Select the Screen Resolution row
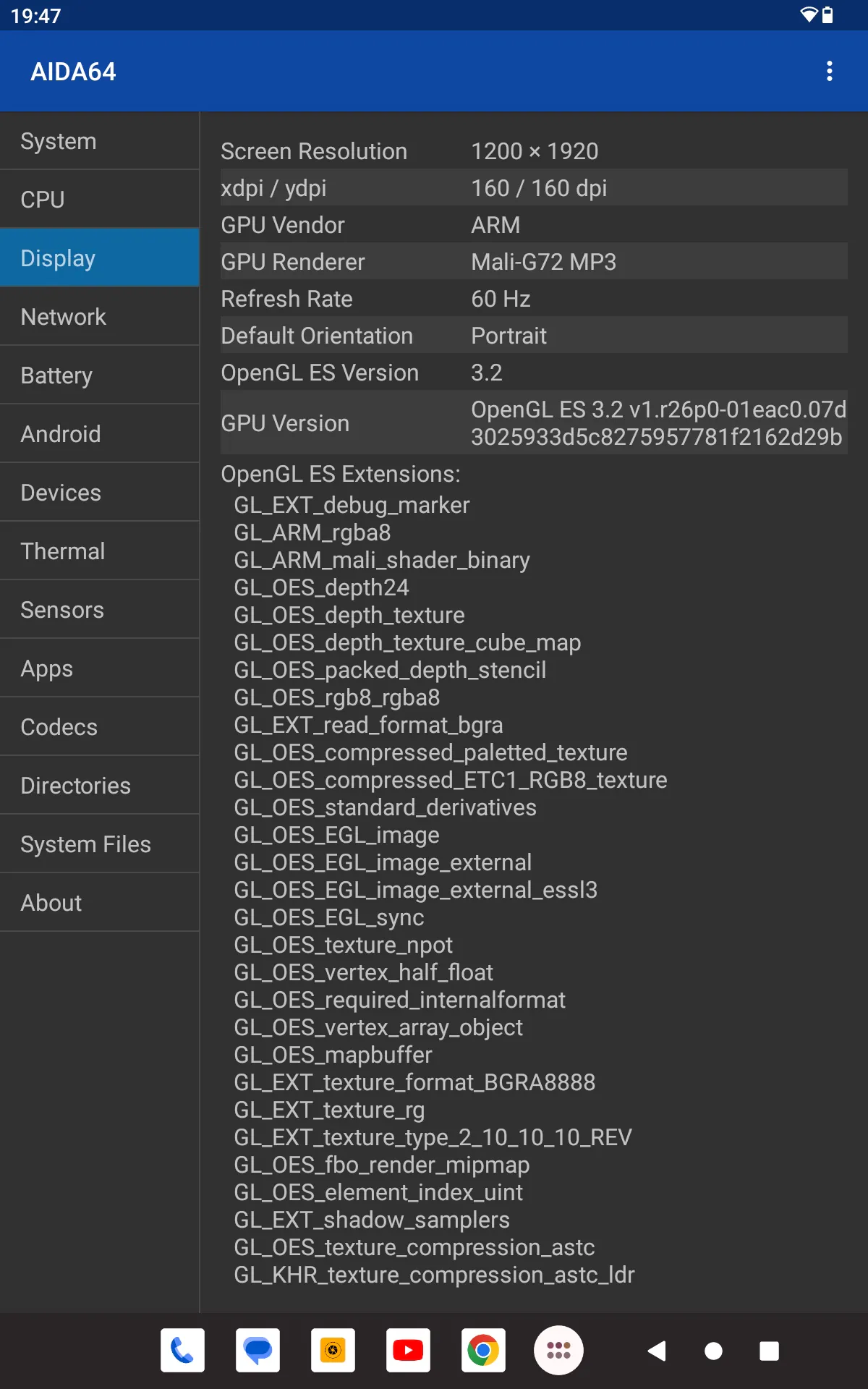 [x=534, y=151]
